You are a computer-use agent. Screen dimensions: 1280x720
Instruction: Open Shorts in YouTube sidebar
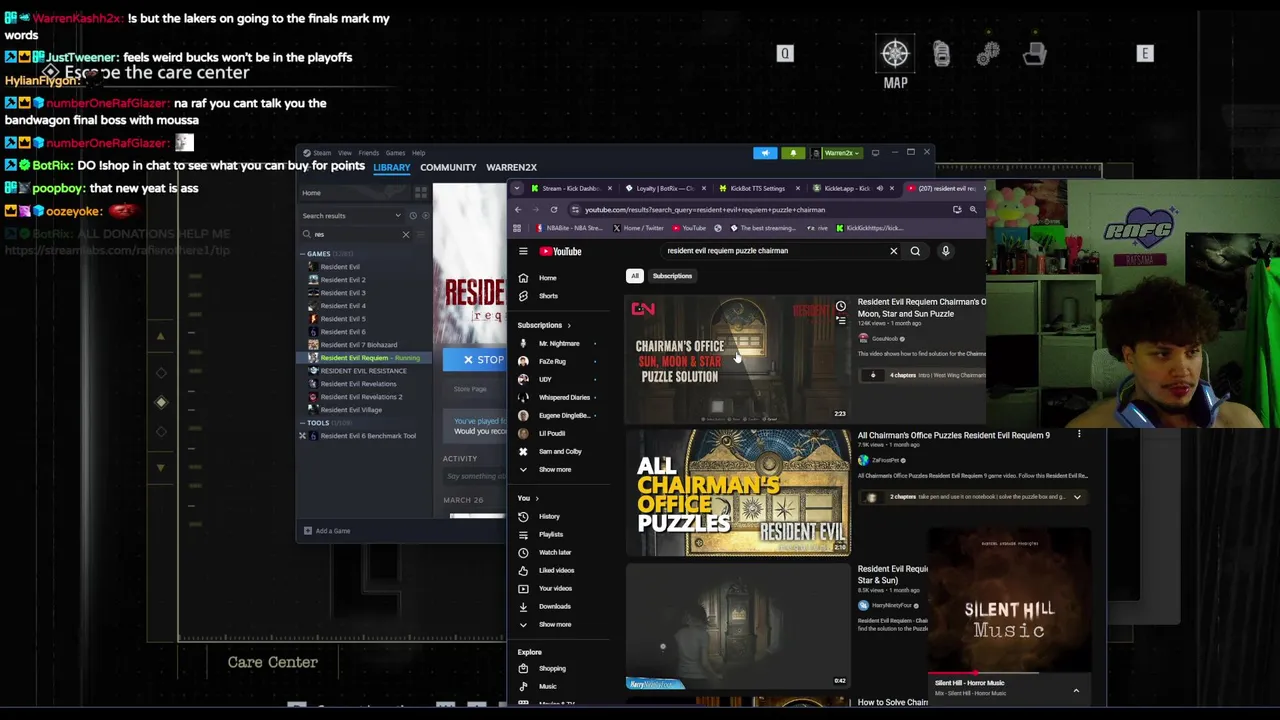(x=548, y=296)
